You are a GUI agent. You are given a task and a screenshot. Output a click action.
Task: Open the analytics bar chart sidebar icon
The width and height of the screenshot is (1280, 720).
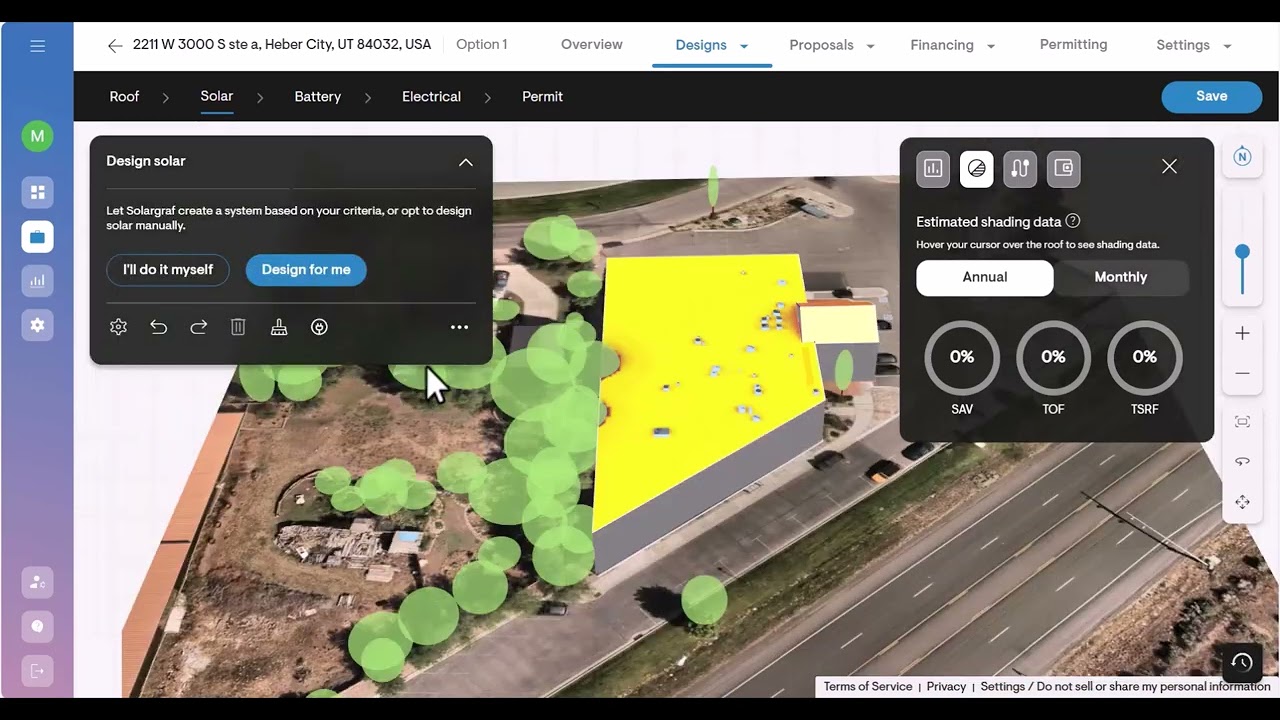point(37,281)
